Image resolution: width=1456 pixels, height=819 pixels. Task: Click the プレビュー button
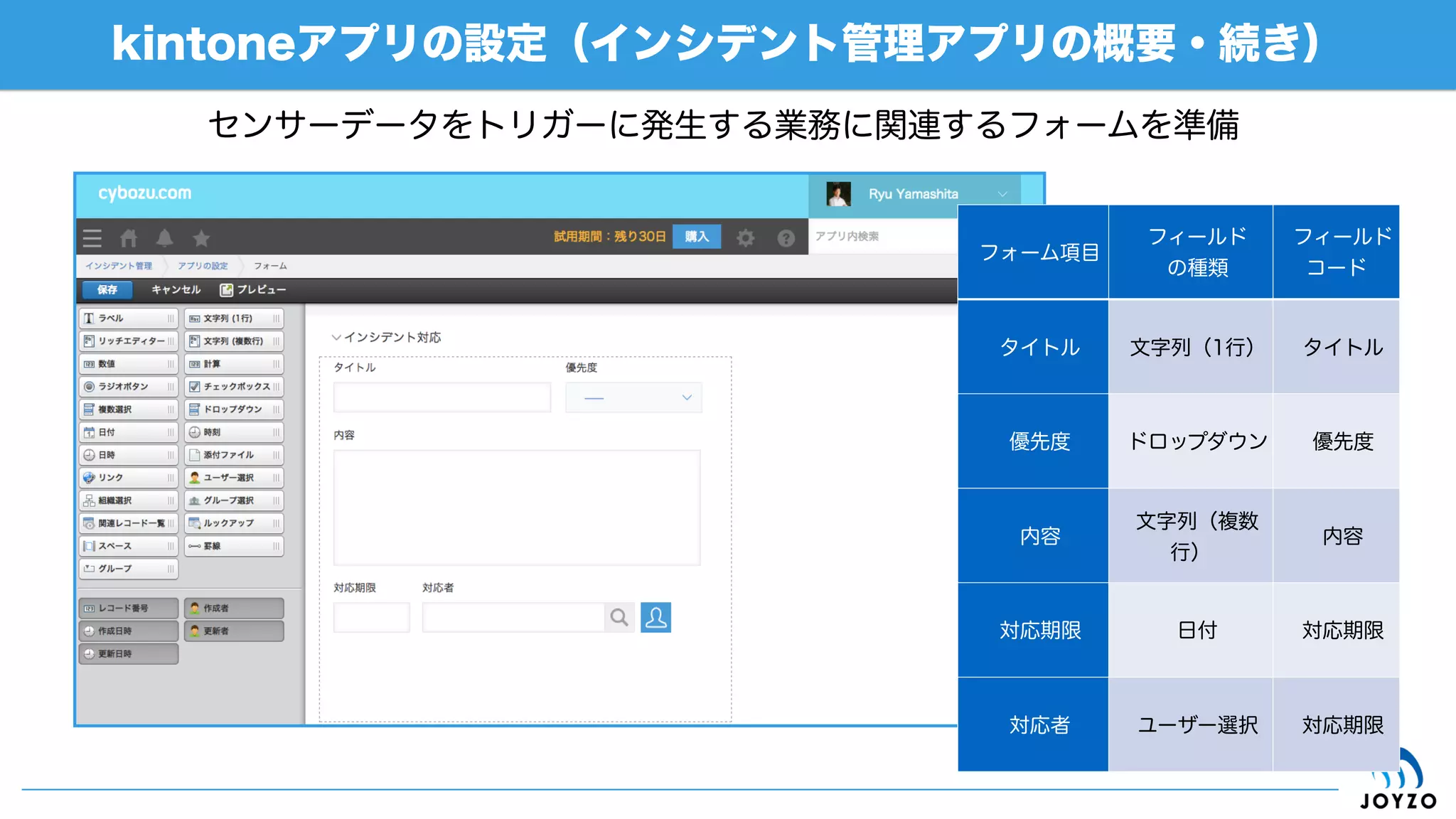[x=253, y=289]
